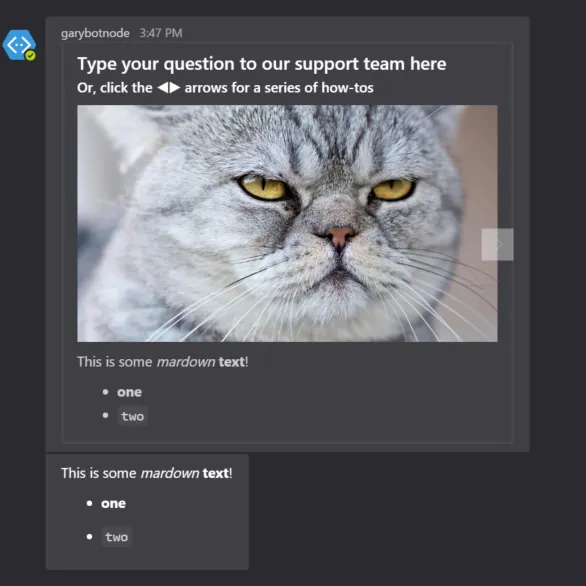Click the garybotnode bot avatar icon
586x586 pixels.
coord(19,45)
